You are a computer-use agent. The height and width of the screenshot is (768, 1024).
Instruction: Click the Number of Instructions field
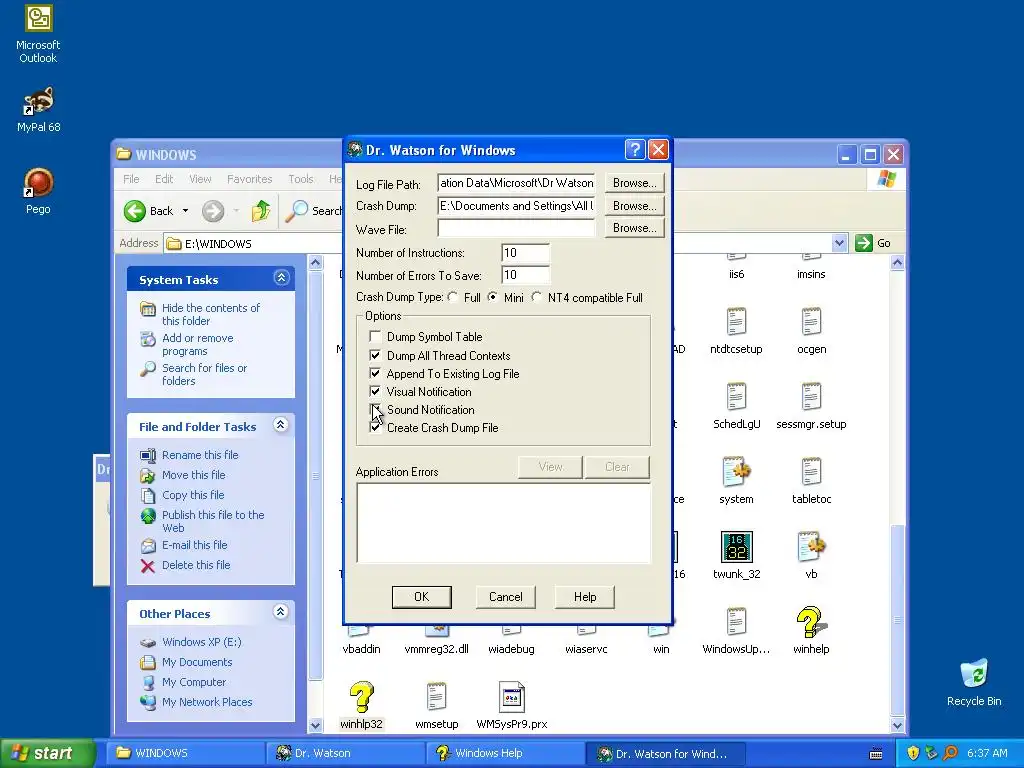(526, 253)
